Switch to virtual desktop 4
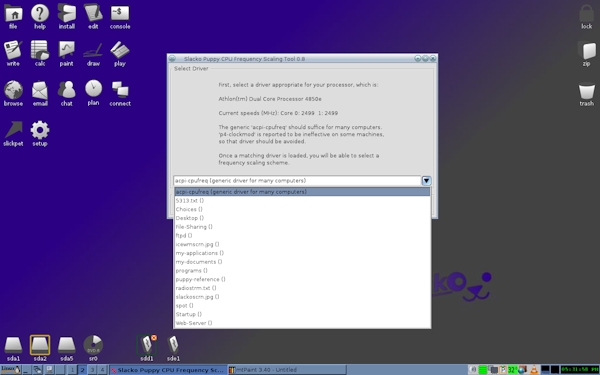 [x=102, y=370]
